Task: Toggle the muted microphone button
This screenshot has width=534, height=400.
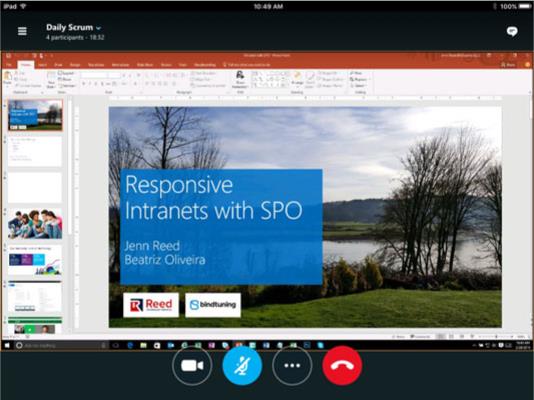Action: tap(242, 366)
